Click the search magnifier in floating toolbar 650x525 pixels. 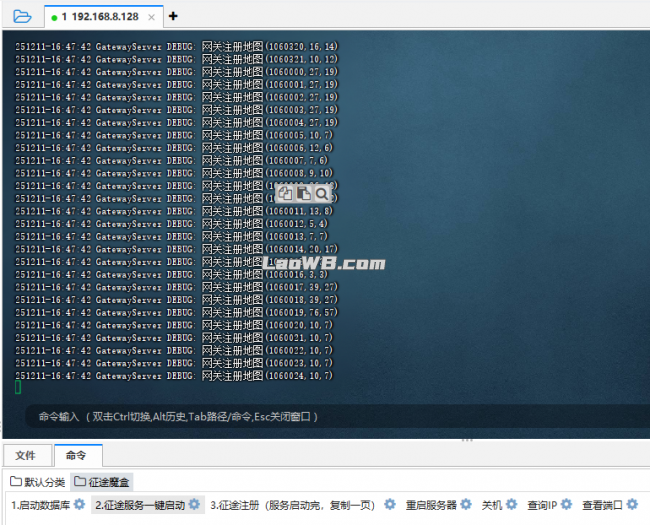point(321,193)
